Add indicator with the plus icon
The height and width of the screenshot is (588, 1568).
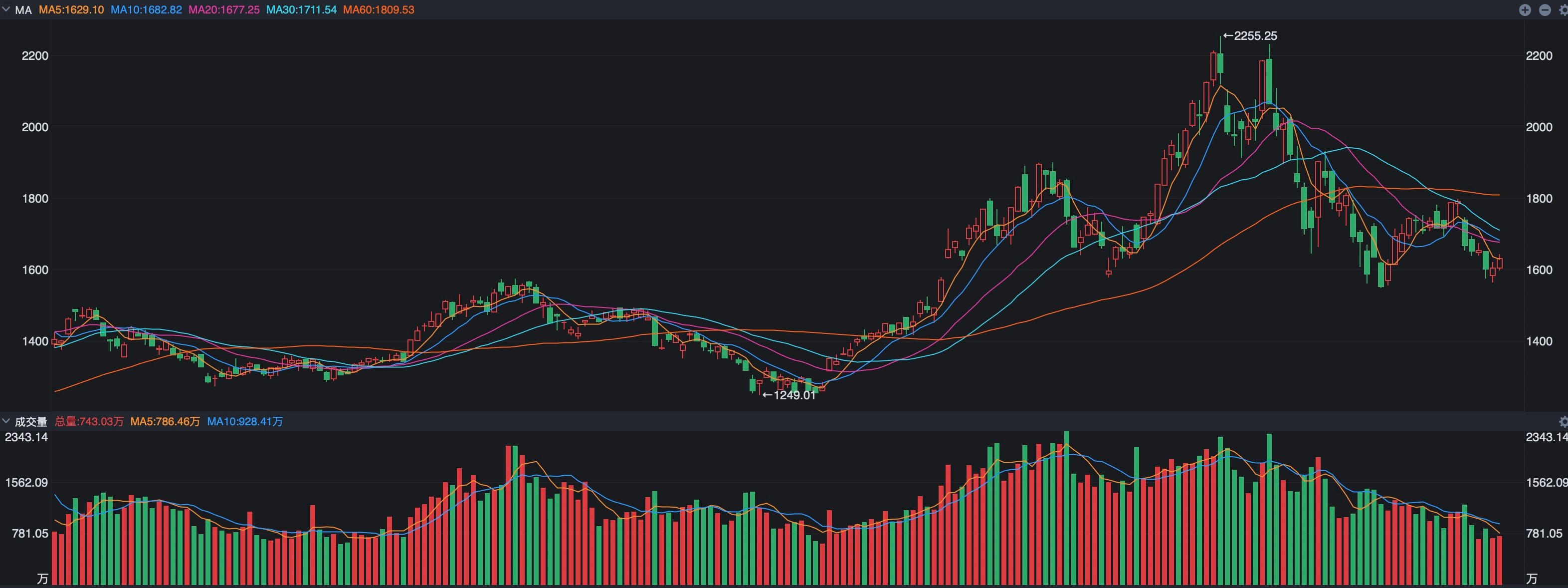click(1525, 10)
